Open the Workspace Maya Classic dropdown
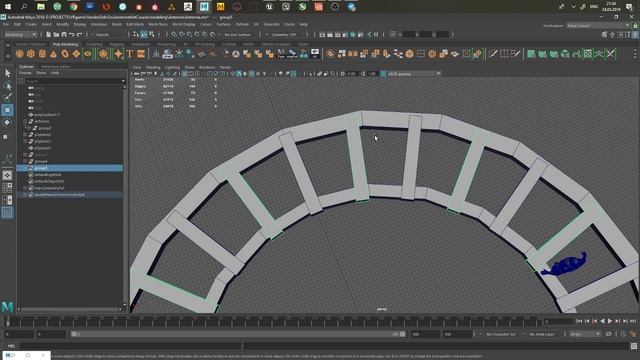 pyautogui.click(x=598, y=25)
